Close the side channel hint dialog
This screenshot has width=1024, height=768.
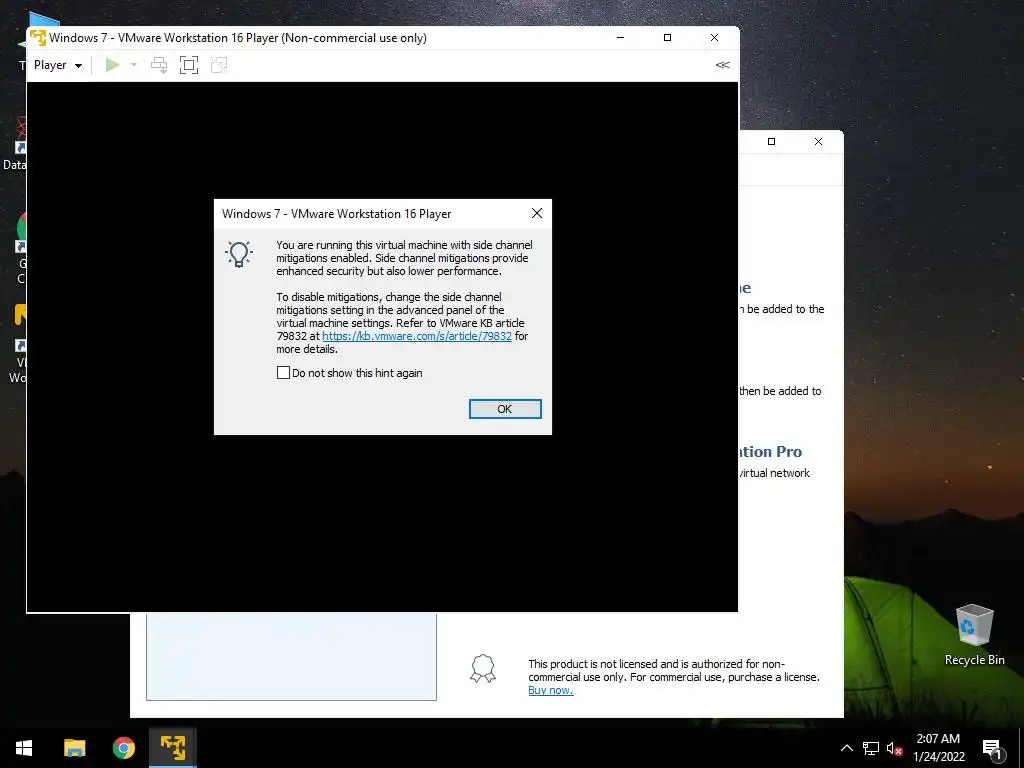(x=537, y=214)
